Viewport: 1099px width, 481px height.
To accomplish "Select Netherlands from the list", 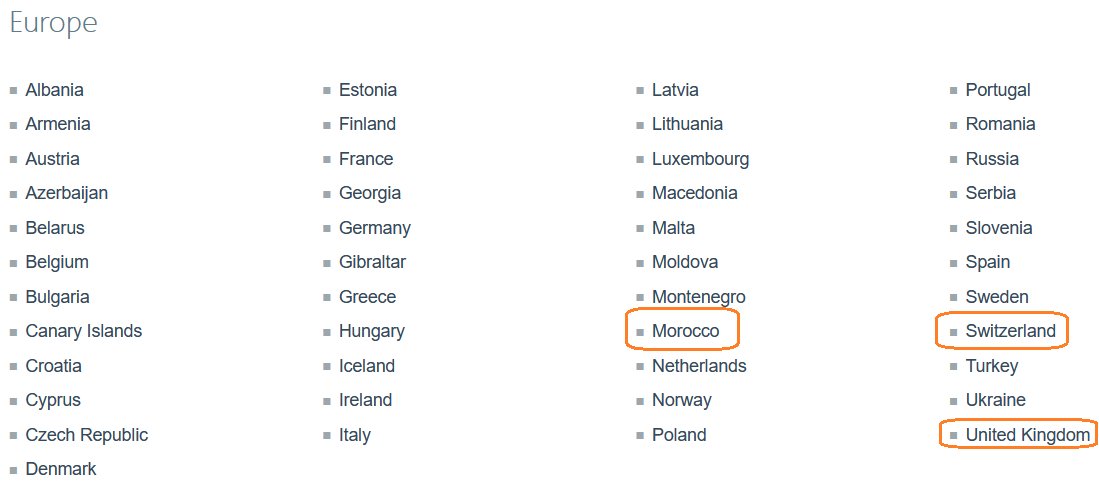I will (699, 366).
